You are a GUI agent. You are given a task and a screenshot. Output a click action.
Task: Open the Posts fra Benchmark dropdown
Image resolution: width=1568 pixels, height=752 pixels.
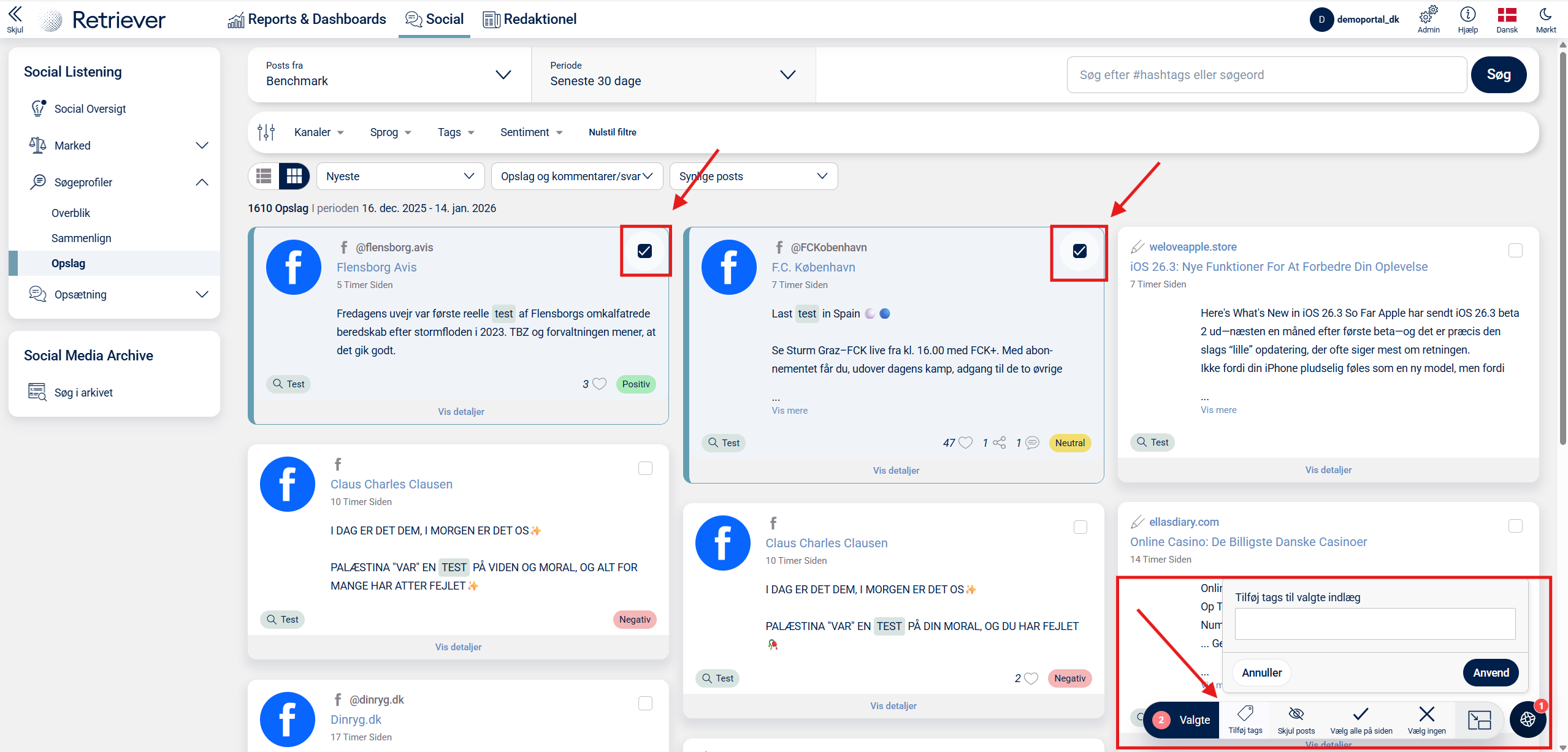pos(389,75)
